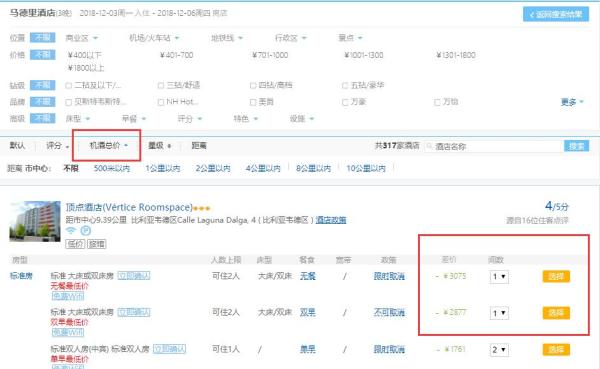Click the 选择 button for ¥3075 room

click(x=556, y=276)
